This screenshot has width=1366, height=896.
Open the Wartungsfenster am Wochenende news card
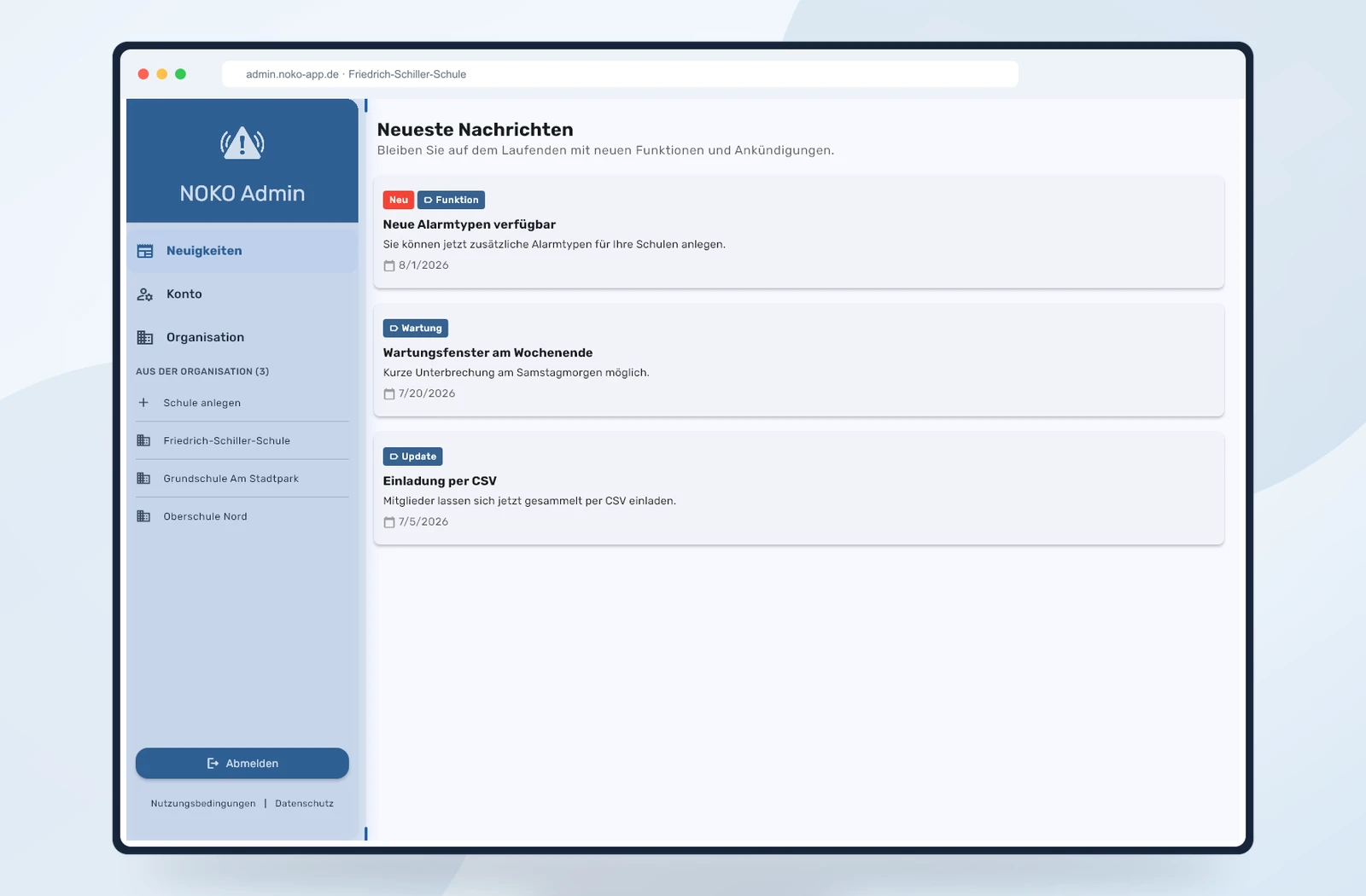pos(799,360)
